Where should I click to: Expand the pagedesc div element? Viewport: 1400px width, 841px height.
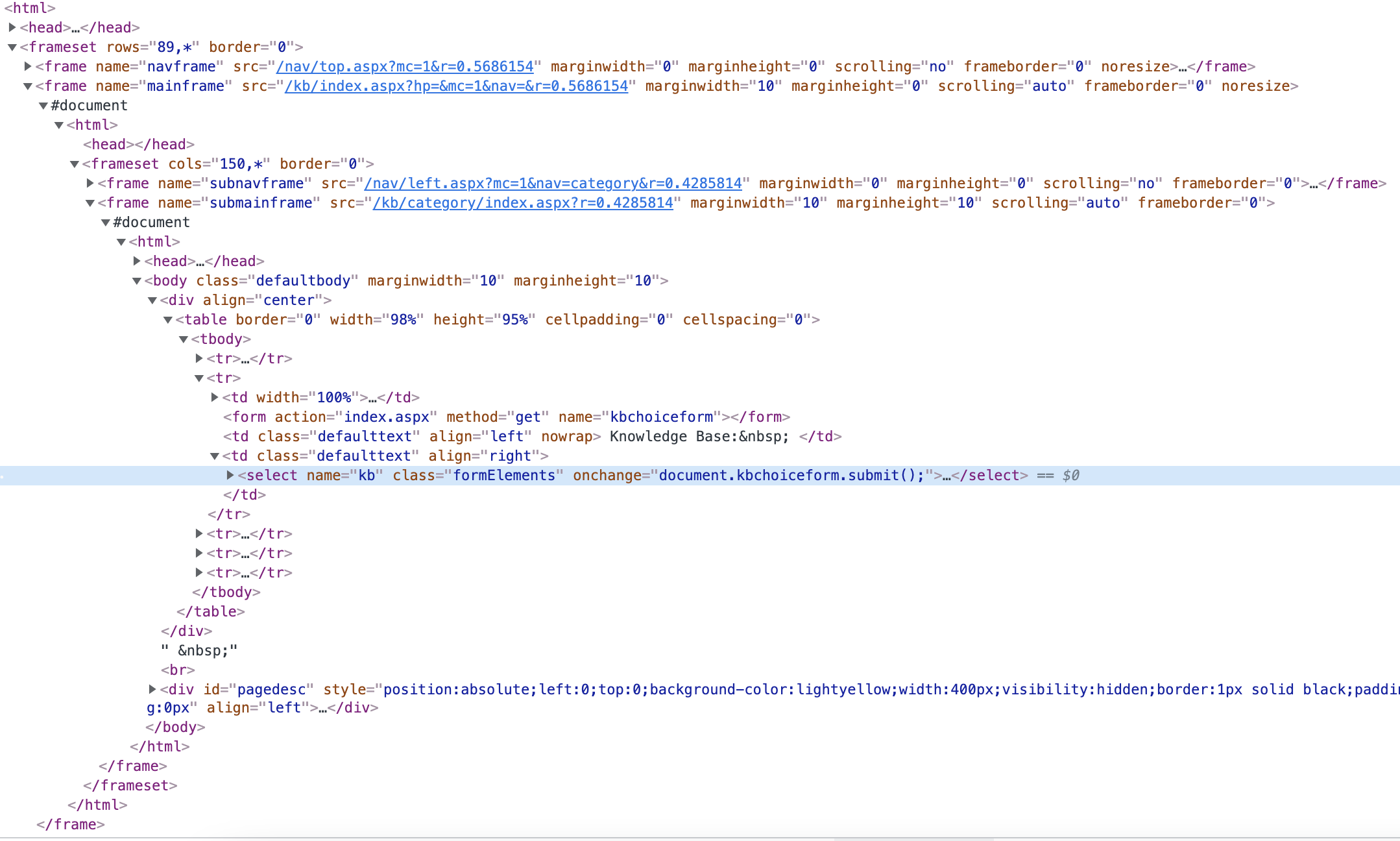coord(151,689)
